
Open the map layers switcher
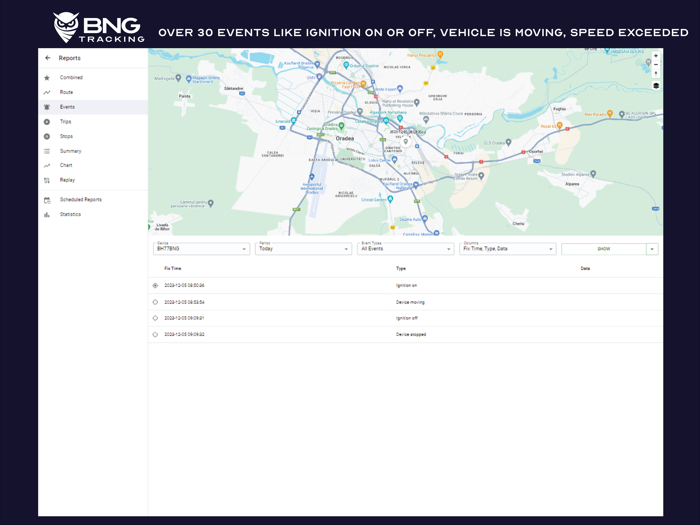point(656,86)
